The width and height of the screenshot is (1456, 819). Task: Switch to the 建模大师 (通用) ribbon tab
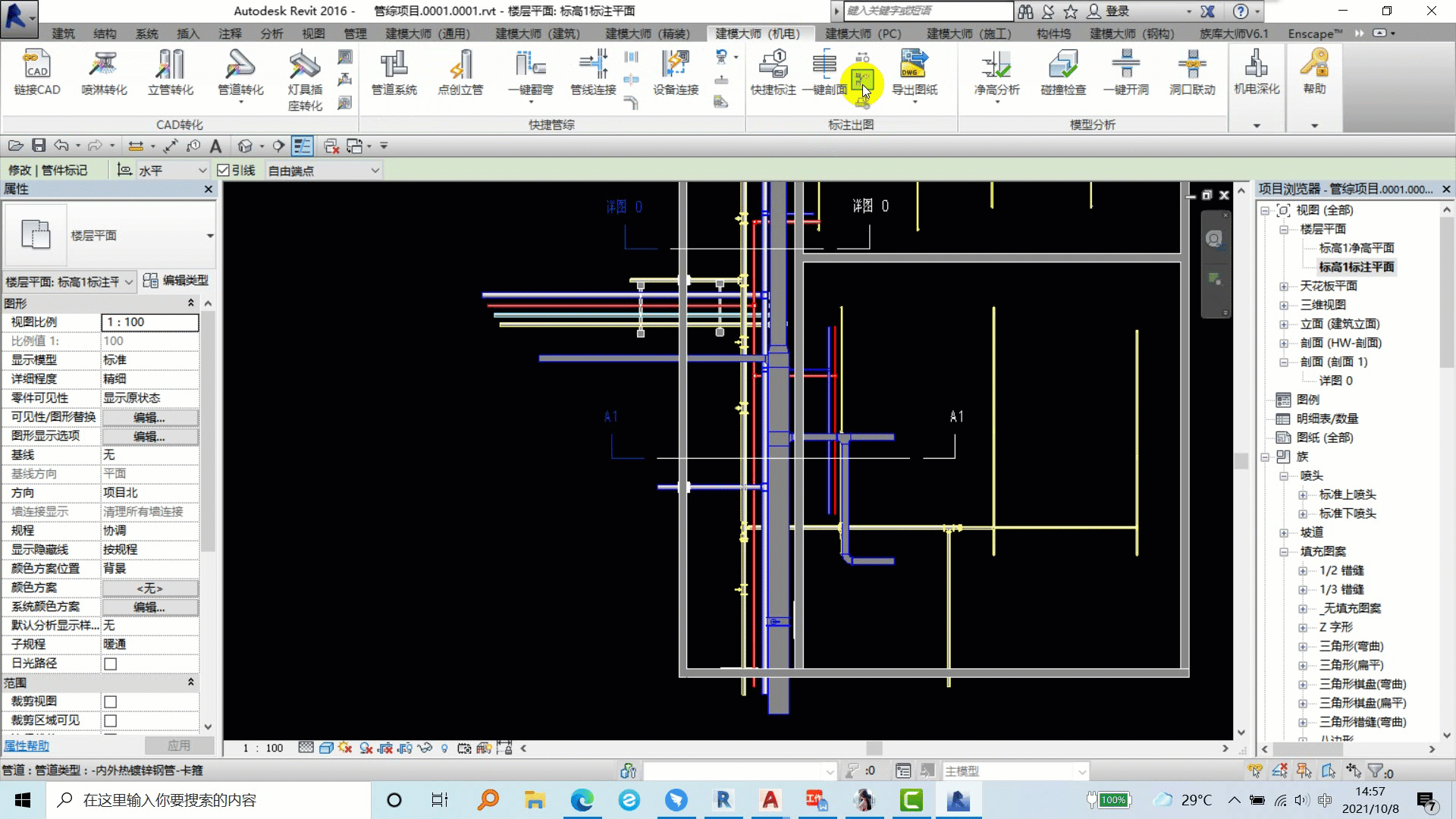coord(428,33)
